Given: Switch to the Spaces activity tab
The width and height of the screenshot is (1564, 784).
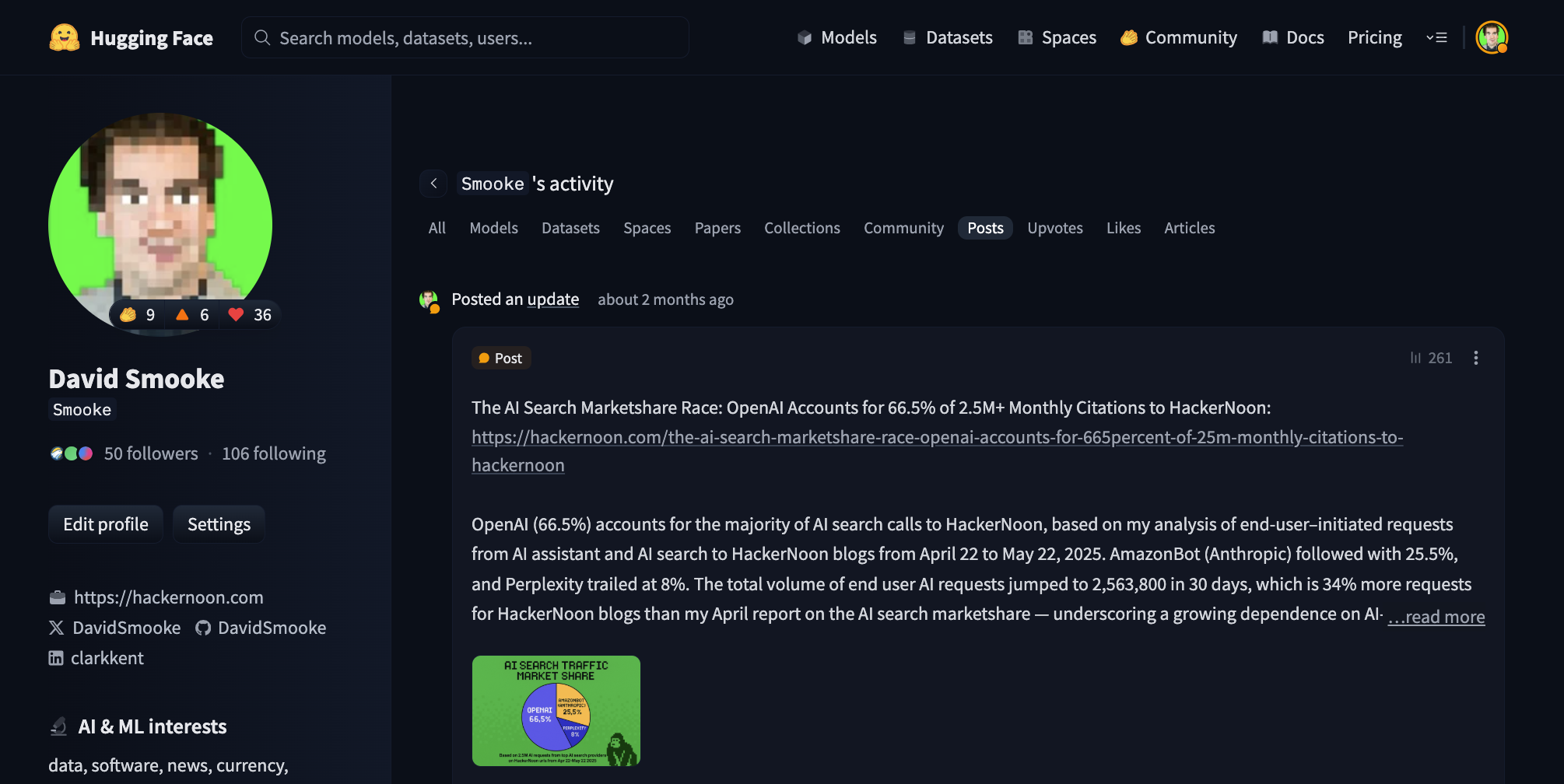Looking at the screenshot, I should pos(647,228).
